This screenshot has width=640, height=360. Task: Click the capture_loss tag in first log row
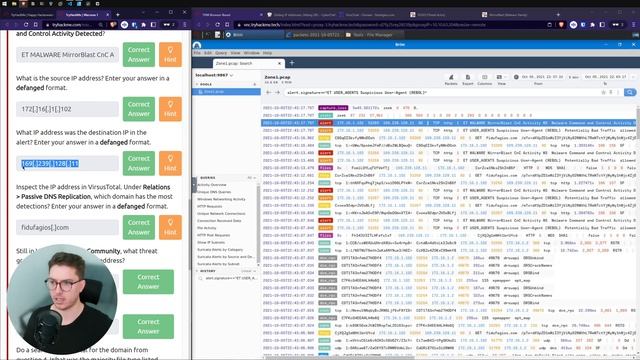[x=333, y=108]
